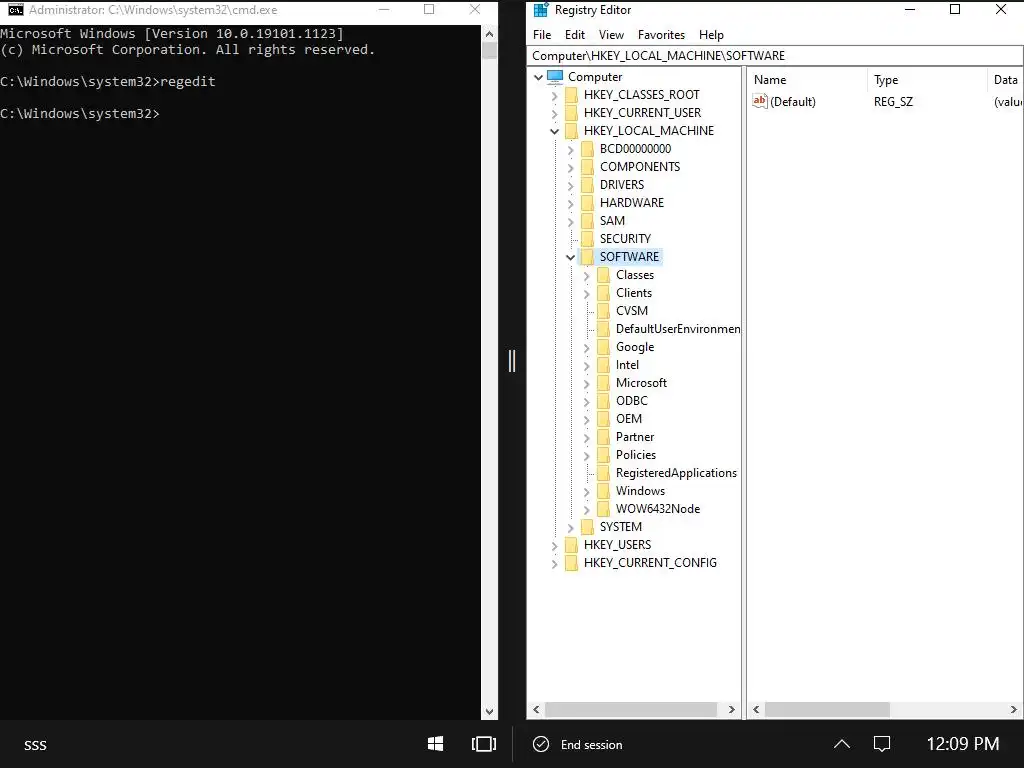
Task: Click the HKEY_CURRENT_USER folder icon
Action: point(571,113)
